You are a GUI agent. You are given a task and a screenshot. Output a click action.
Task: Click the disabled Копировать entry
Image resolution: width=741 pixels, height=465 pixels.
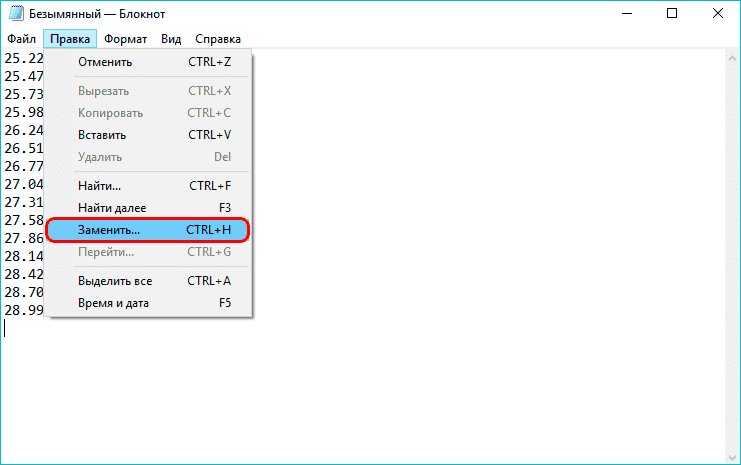pos(110,113)
